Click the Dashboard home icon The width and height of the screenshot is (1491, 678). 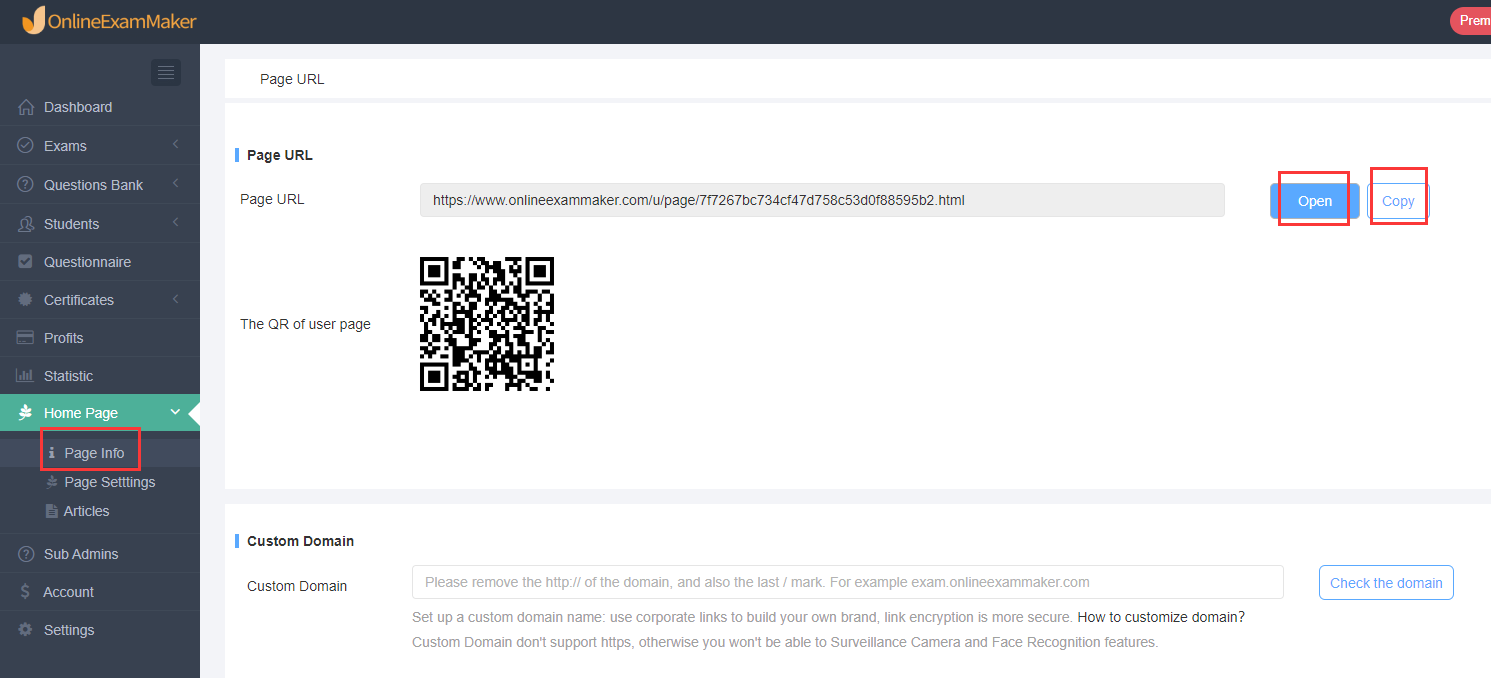26,107
